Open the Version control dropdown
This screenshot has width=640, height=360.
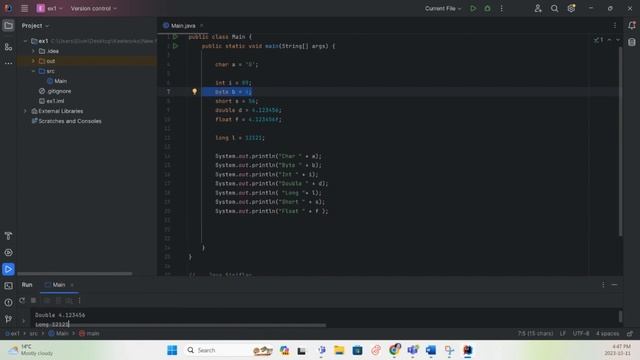(x=93, y=8)
